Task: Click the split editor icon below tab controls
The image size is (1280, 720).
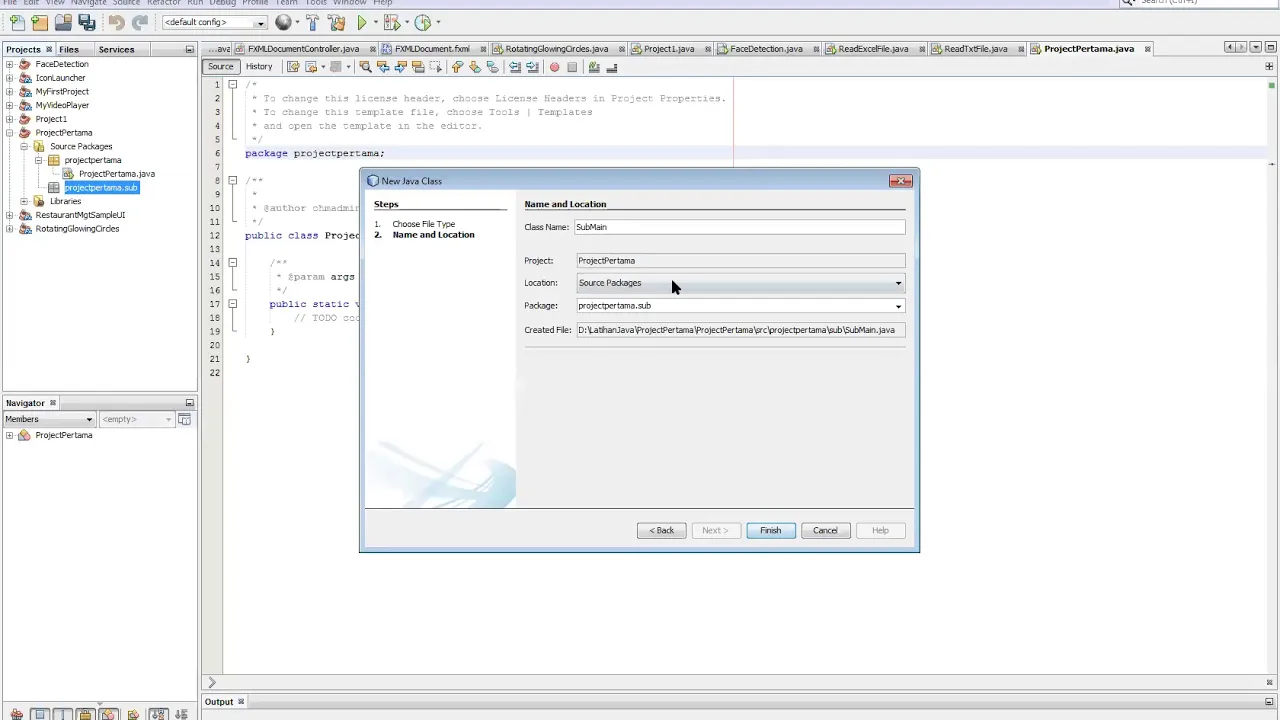Action: click(1270, 66)
